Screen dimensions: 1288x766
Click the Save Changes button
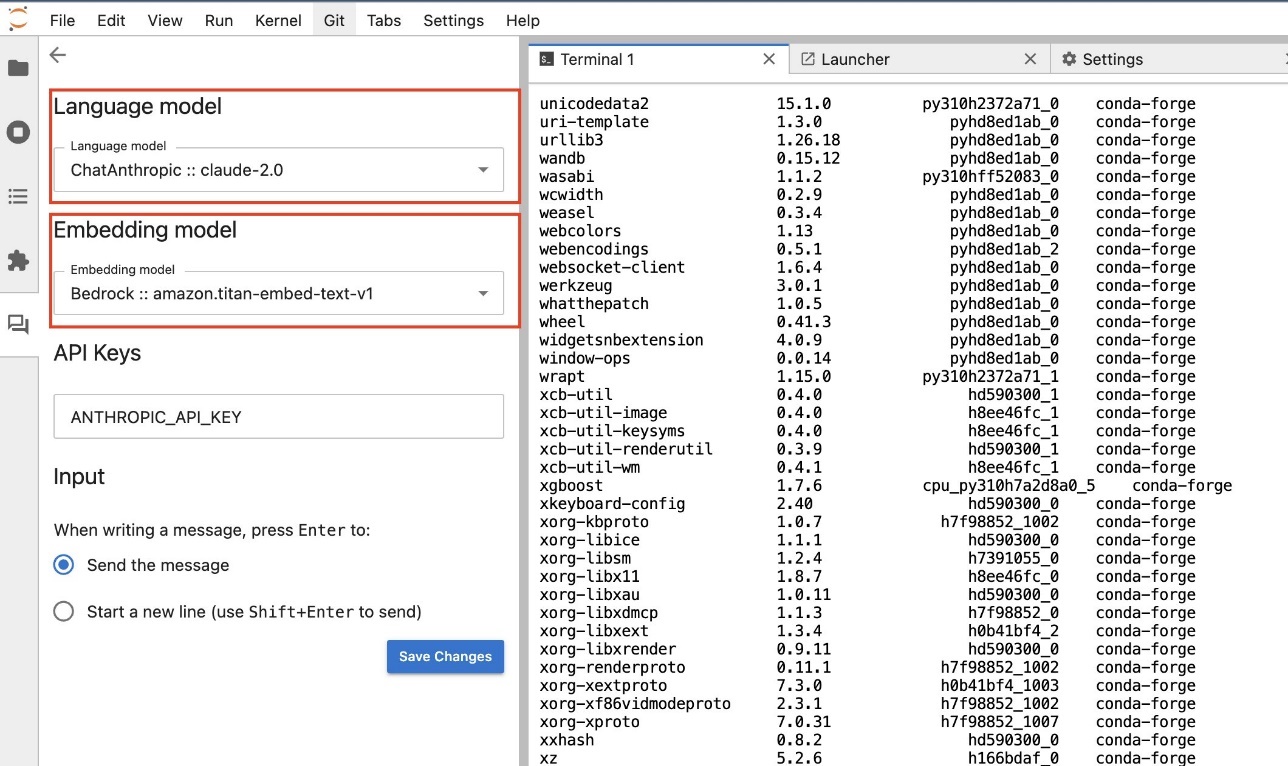(x=445, y=656)
